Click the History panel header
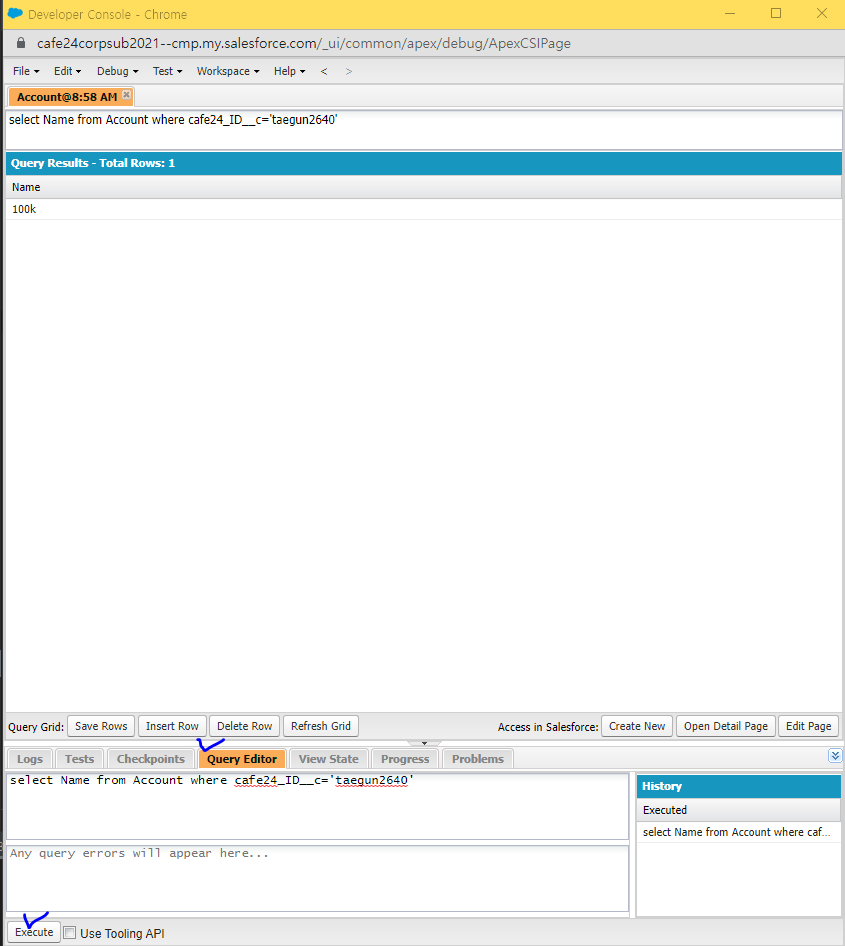This screenshot has width=845, height=946. [x=738, y=787]
